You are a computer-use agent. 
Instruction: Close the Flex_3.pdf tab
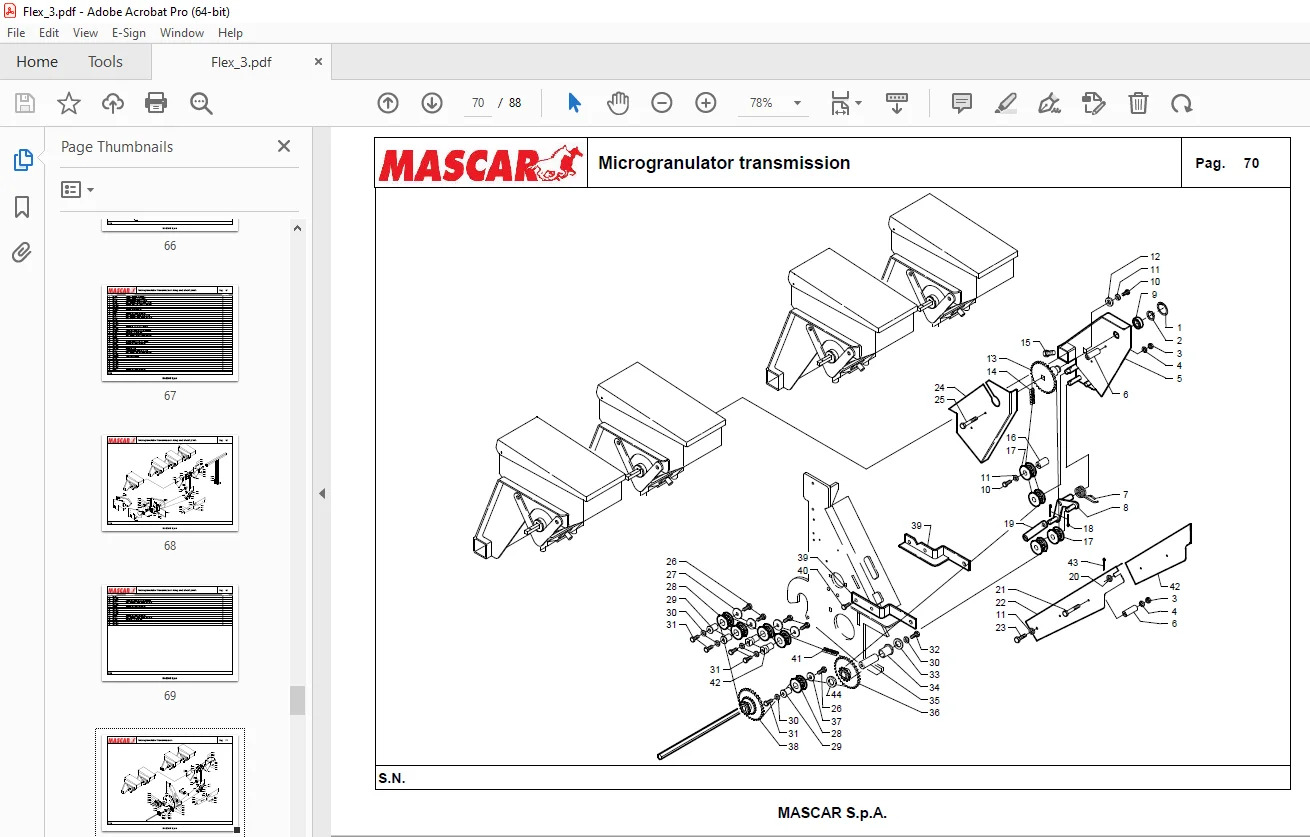coord(319,61)
